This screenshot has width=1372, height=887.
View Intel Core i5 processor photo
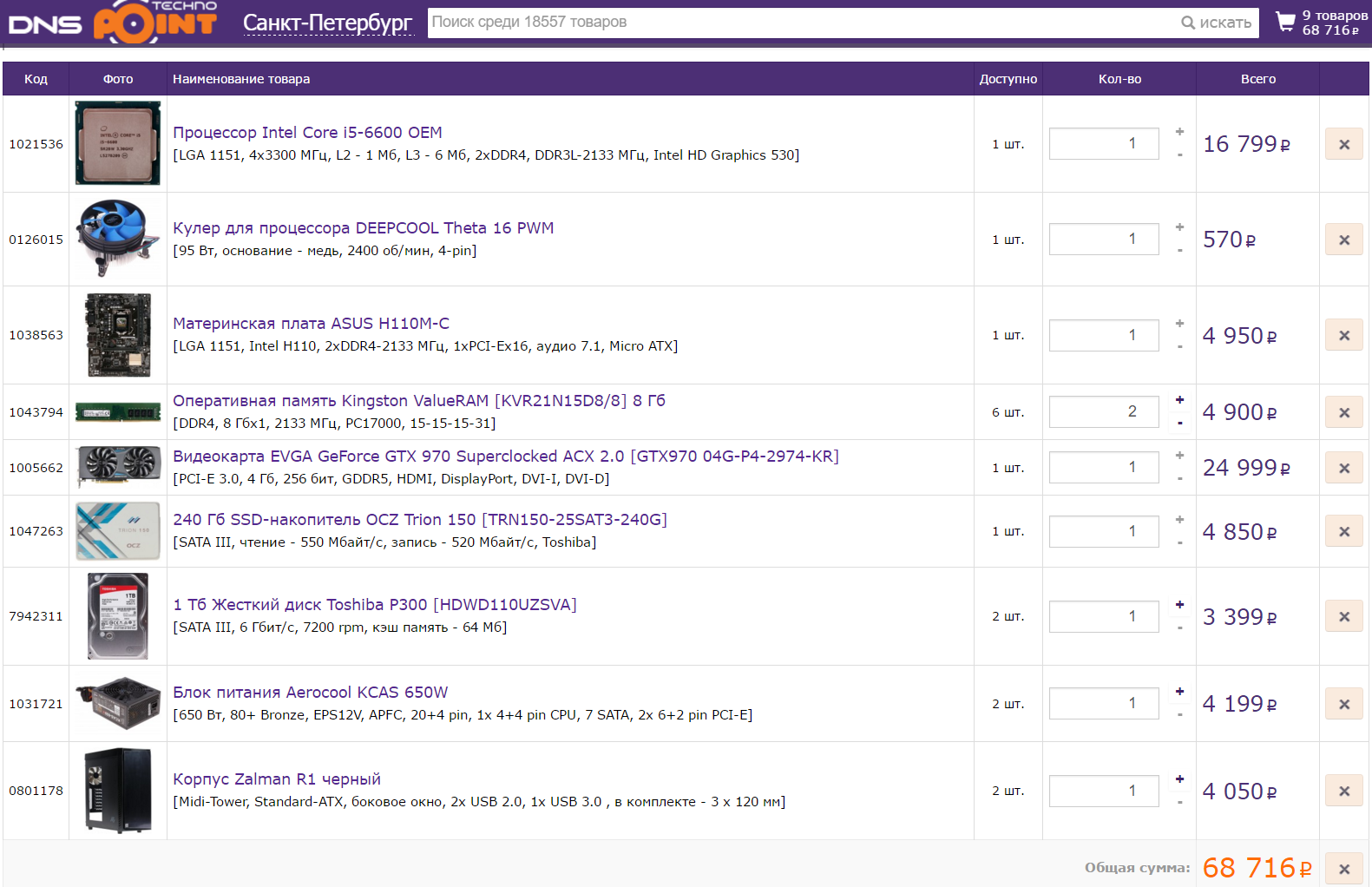pyautogui.click(x=118, y=143)
